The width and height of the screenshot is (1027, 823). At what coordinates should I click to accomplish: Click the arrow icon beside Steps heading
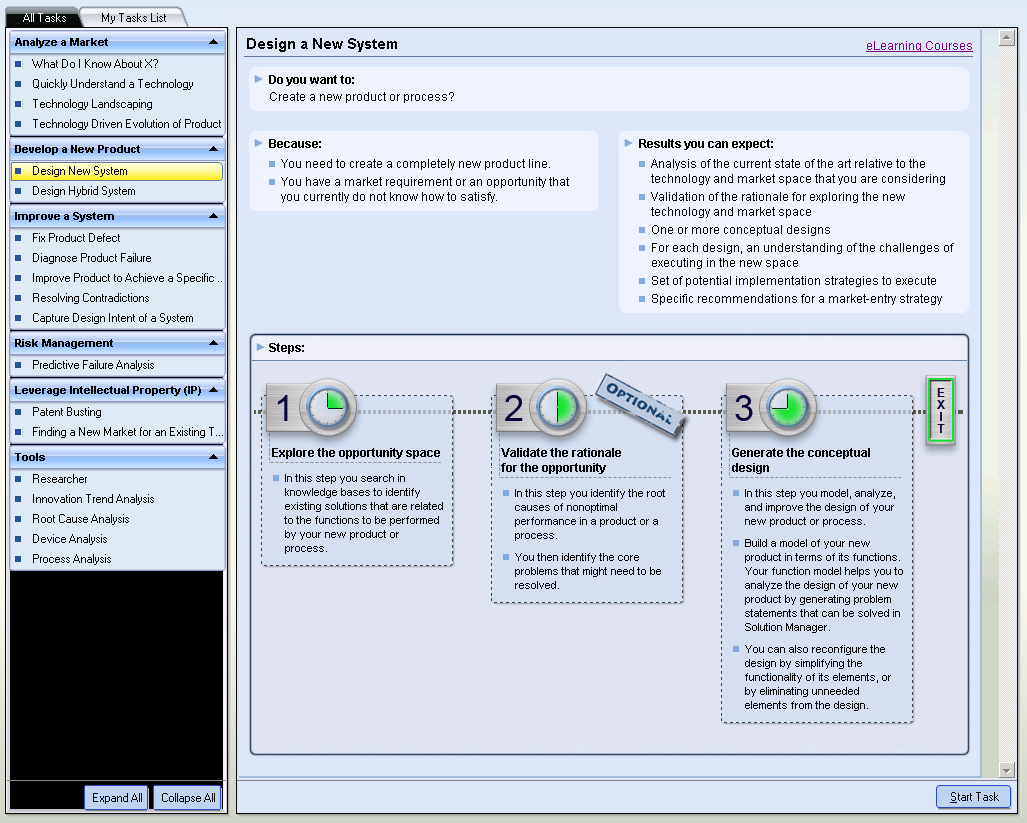259,348
